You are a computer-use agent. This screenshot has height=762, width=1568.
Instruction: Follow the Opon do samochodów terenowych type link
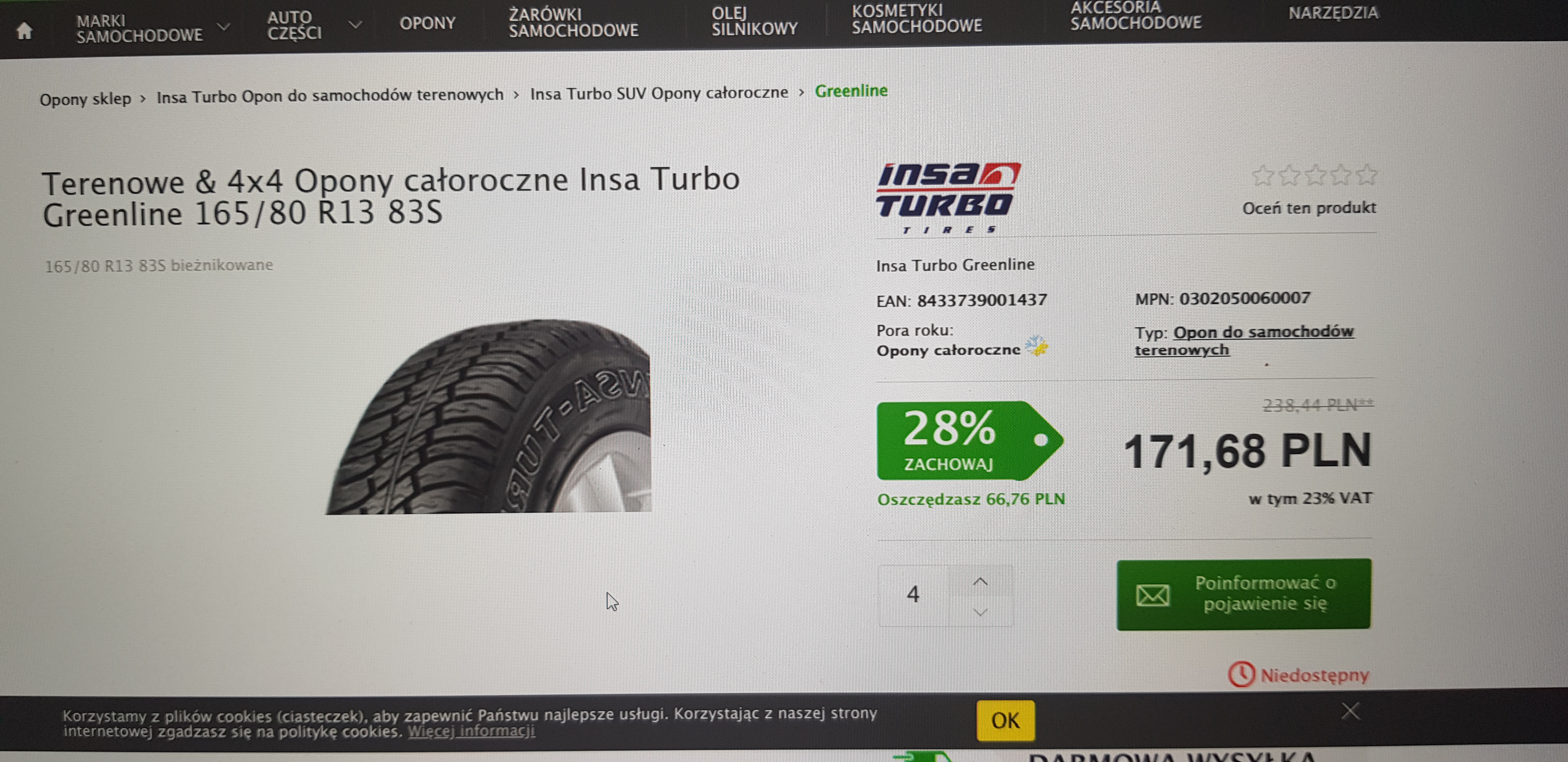(x=1244, y=341)
